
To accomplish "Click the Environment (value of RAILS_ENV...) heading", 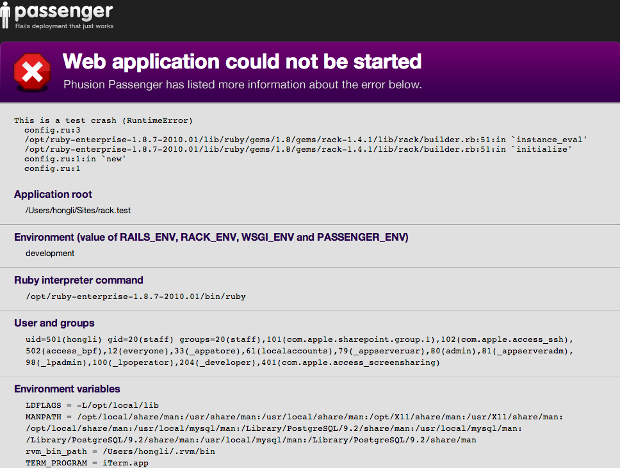I will pos(211,237).
